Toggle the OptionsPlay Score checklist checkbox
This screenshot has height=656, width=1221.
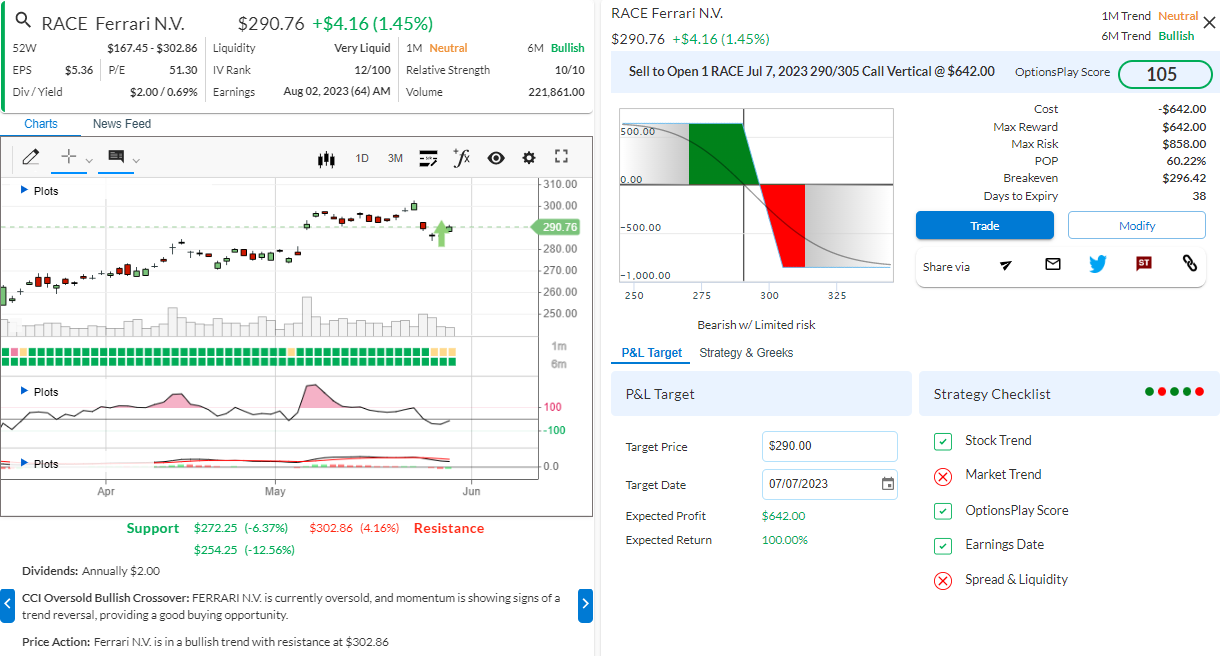click(942, 511)
